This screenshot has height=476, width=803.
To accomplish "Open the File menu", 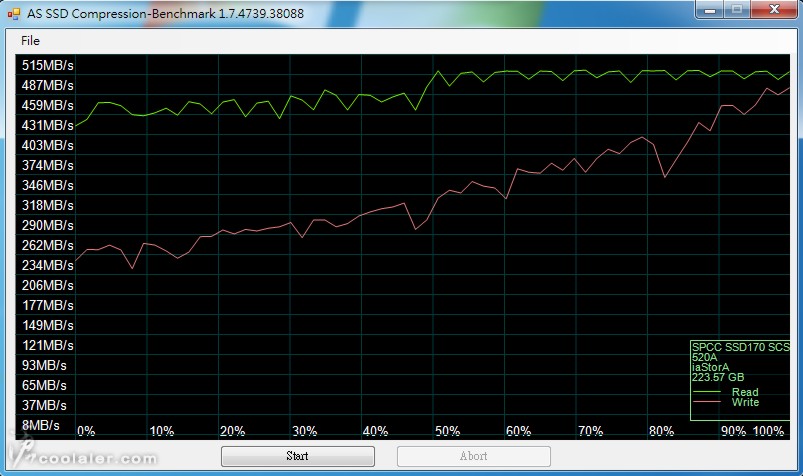I will 30,40.
